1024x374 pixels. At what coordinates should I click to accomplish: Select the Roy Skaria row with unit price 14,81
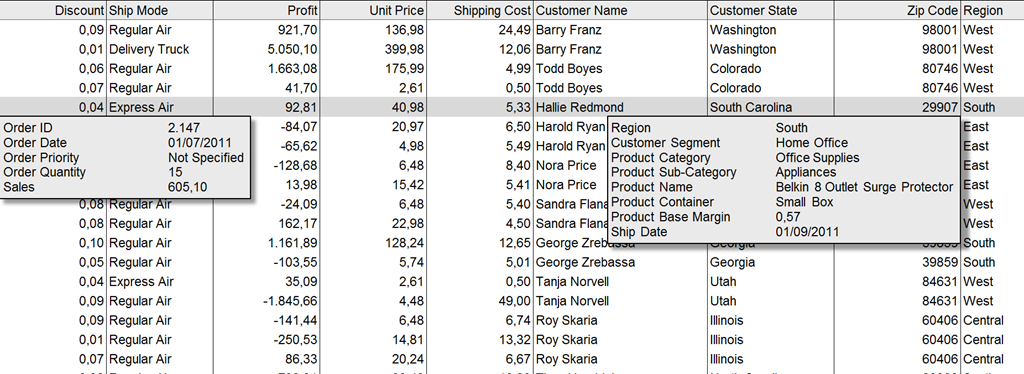pyautogui.click(x=512, y=339)
